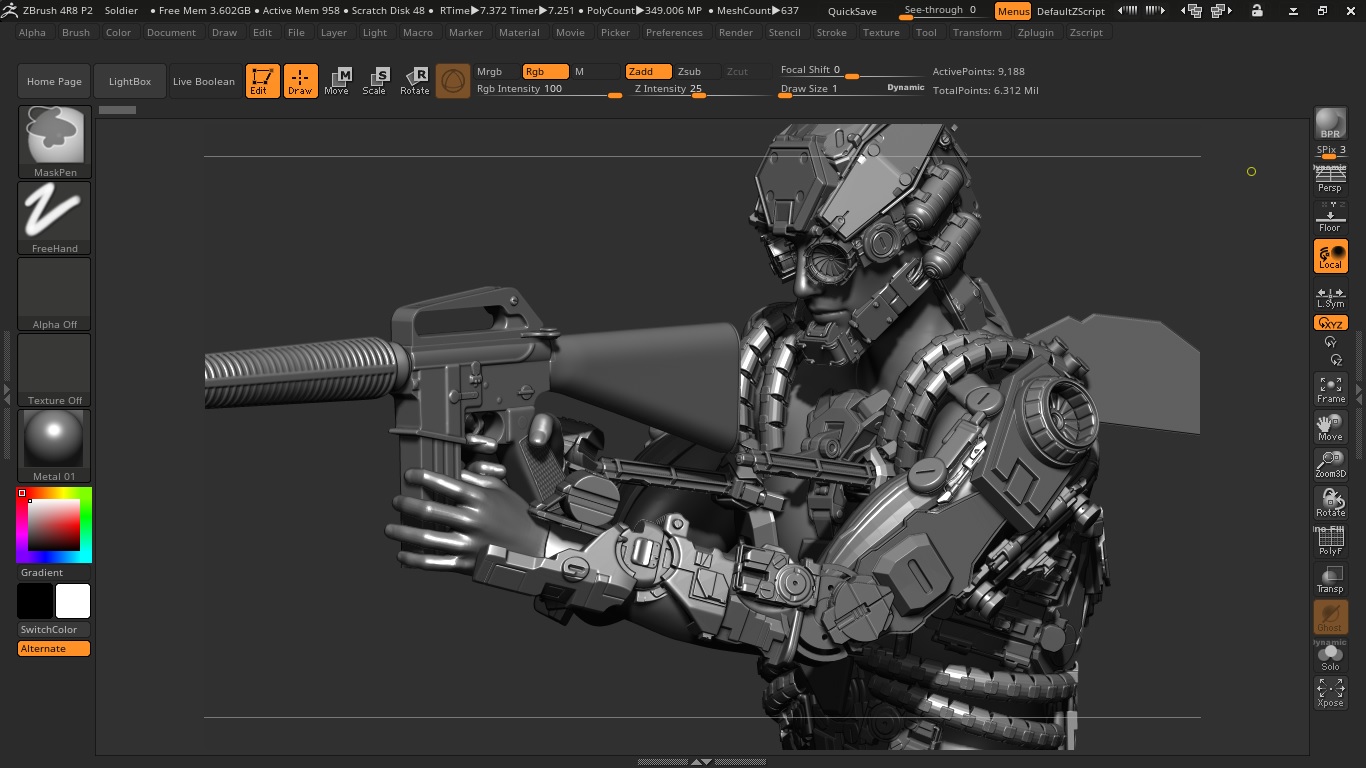
Task: Adjust the Rgb Intensity slider
Action: [548, 89]
